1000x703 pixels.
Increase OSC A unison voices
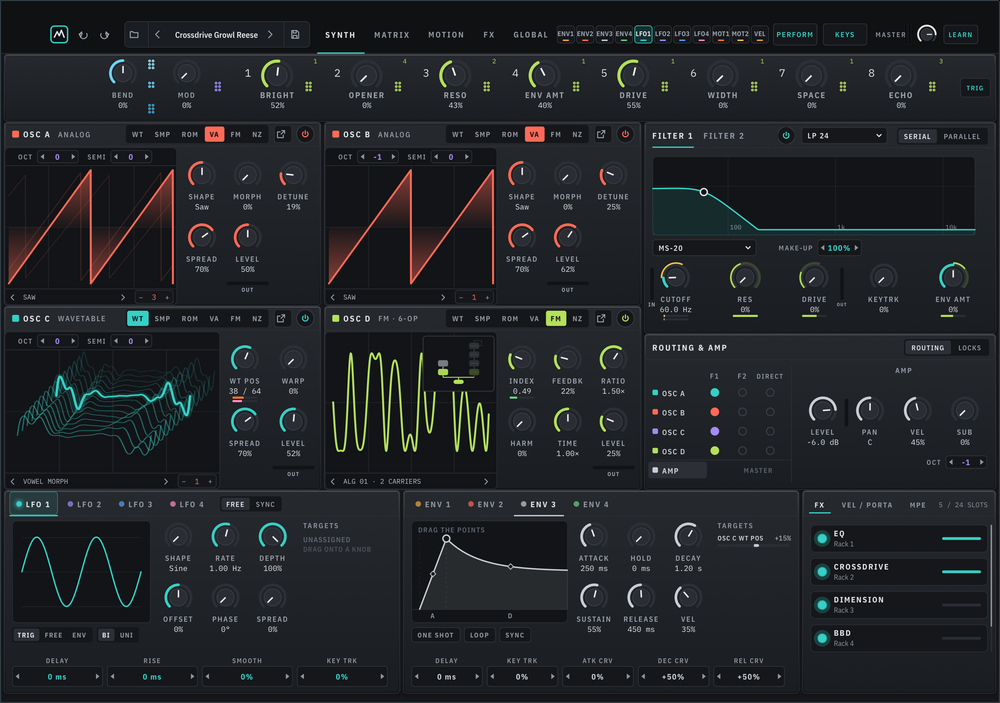(168, 297)
